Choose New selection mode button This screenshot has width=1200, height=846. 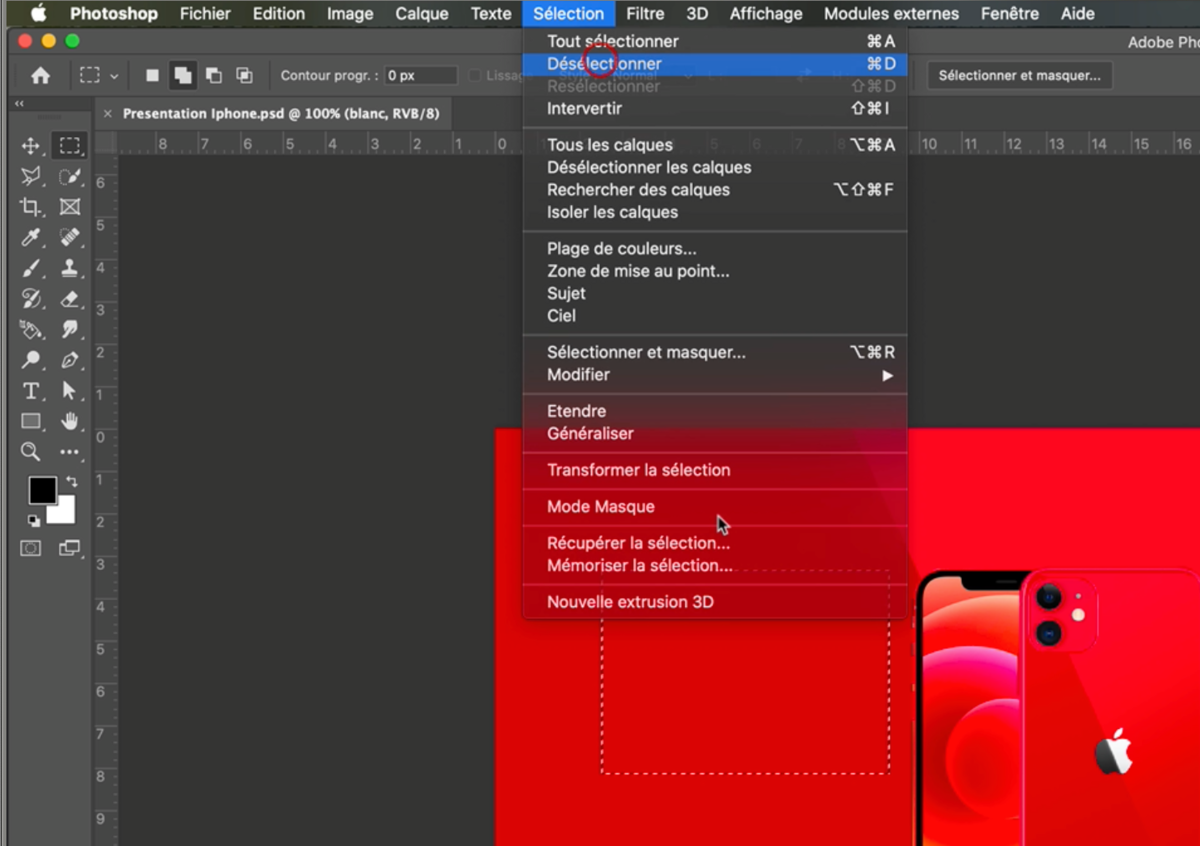click(x=152, y=75)
